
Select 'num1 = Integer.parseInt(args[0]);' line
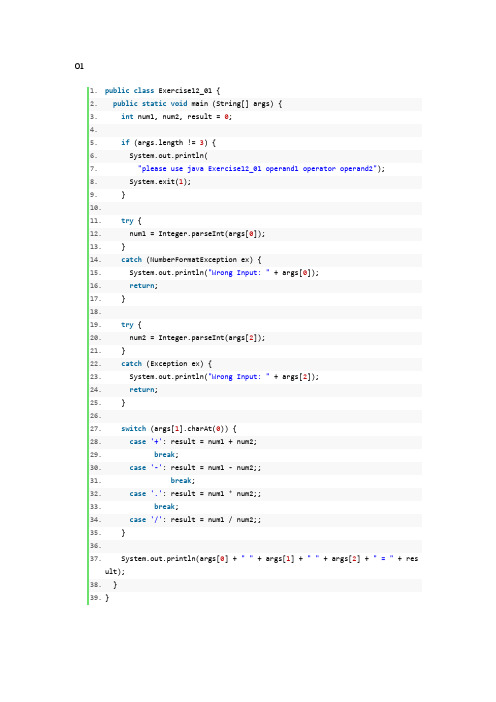[x=197, y=234]
